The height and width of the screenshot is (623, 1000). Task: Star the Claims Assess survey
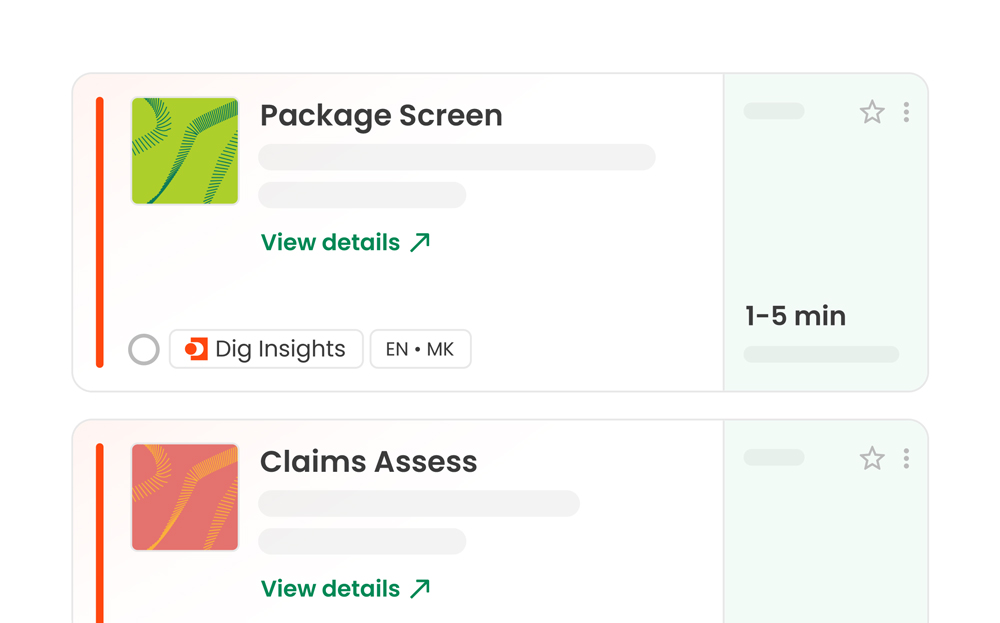coord(871,458)
